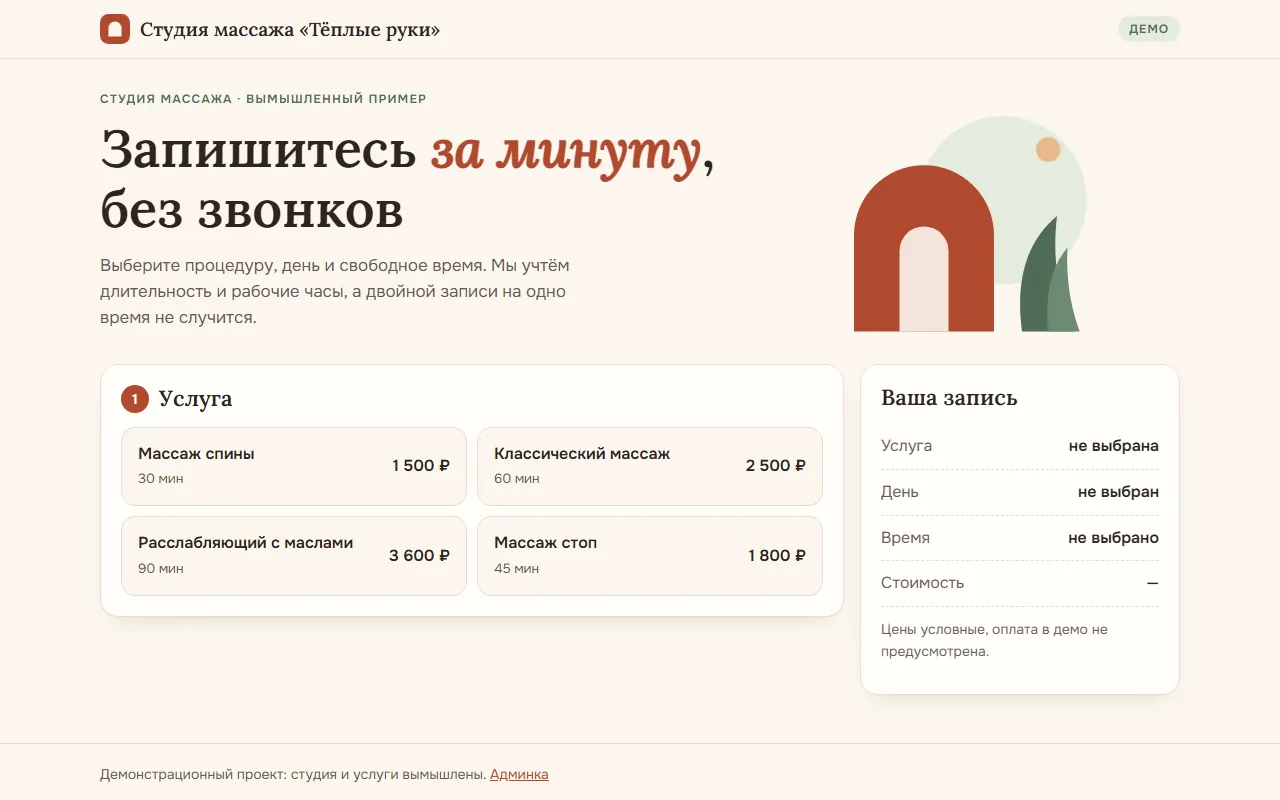Click the Время row label in summary
The image size is (1280, 800).
click(x=906, y=538)
